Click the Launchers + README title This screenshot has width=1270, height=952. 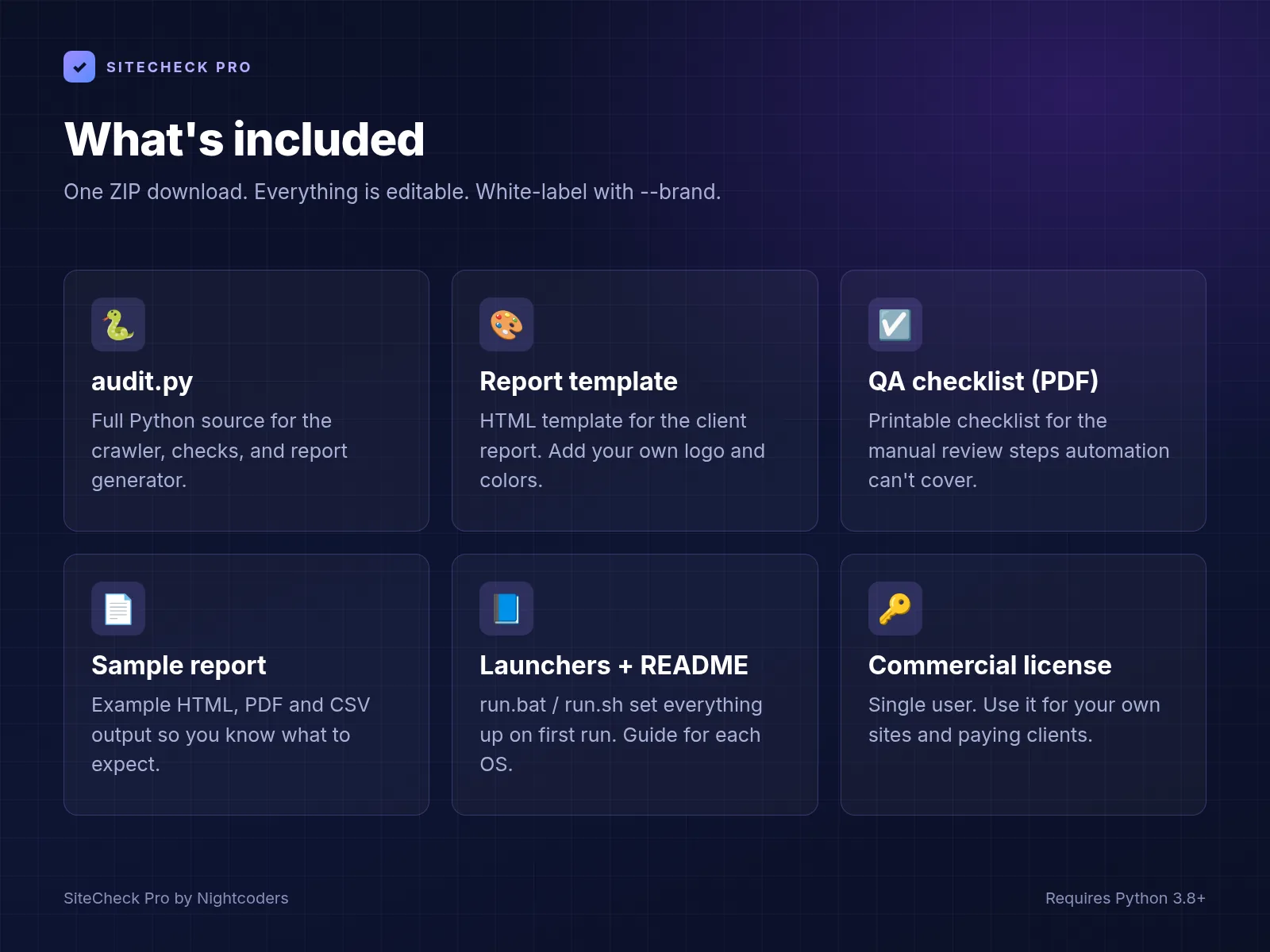click(614, 666)
